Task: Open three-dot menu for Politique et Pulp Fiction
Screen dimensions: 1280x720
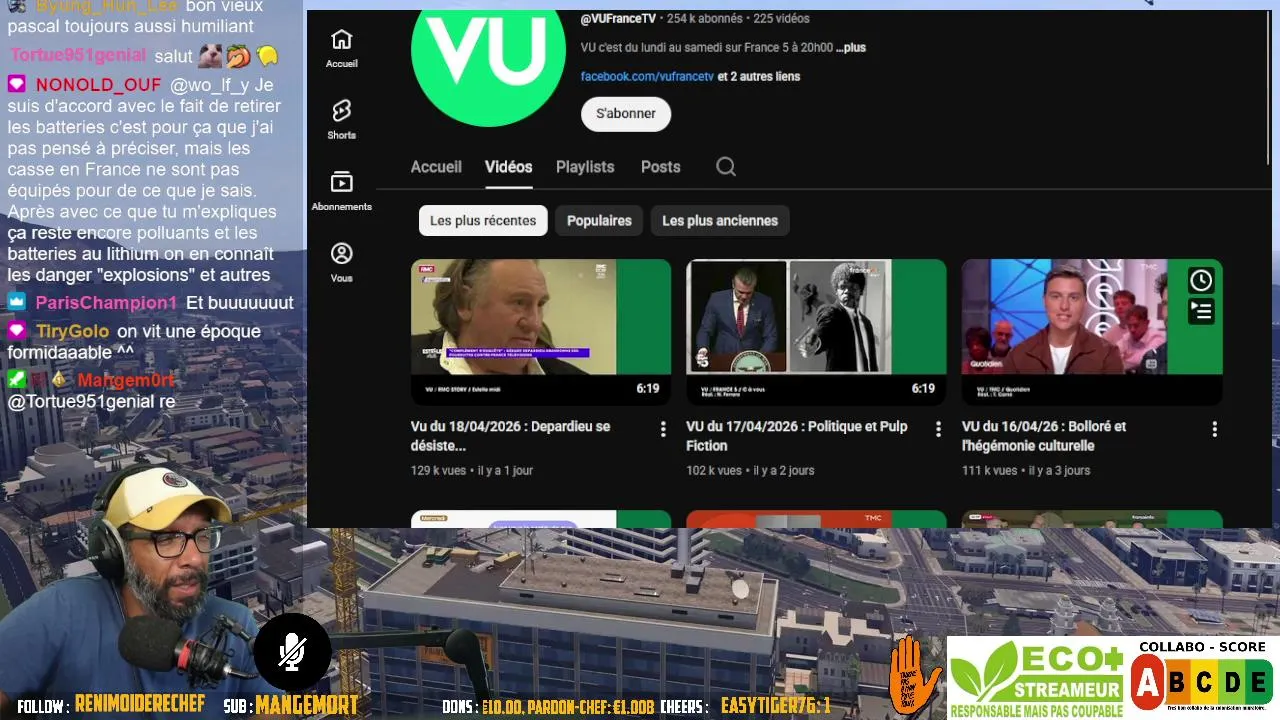Action: pos(938,429)
